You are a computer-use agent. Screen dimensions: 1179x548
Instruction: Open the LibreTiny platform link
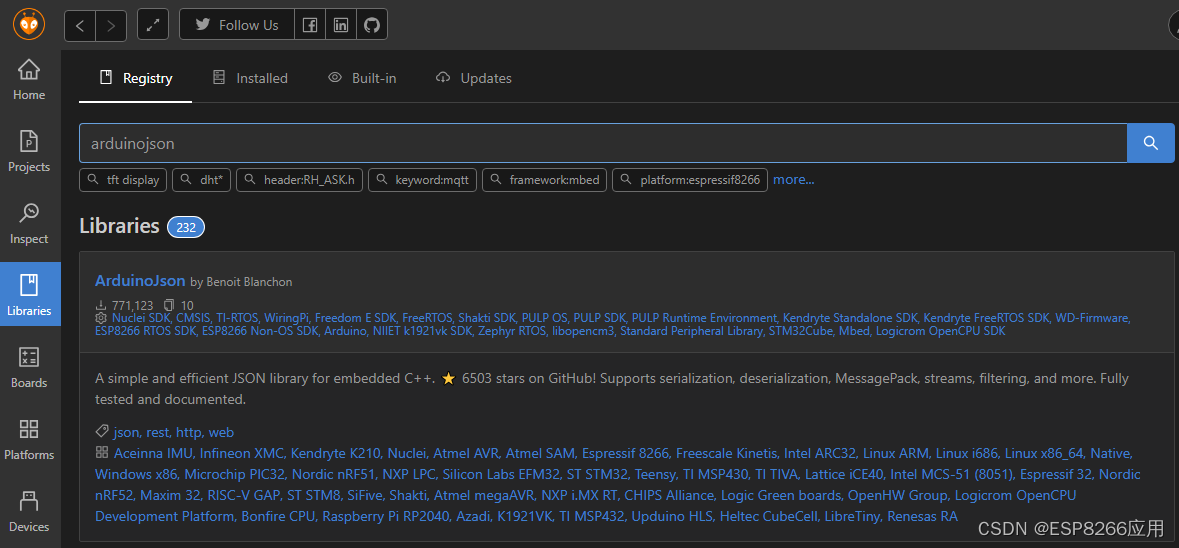click(853, 516)
